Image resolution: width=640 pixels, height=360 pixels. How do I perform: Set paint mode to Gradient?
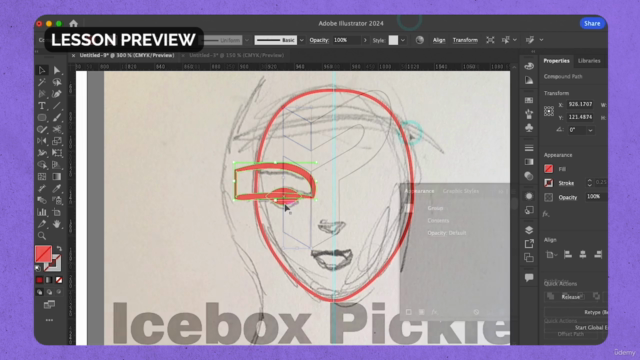[x=49, y=280]
